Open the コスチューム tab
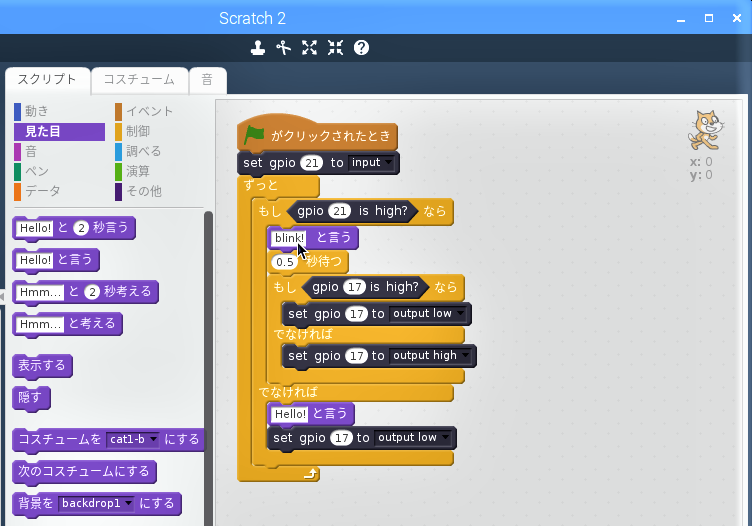Viewport: 752px width, 526px height. pos(139,80)
